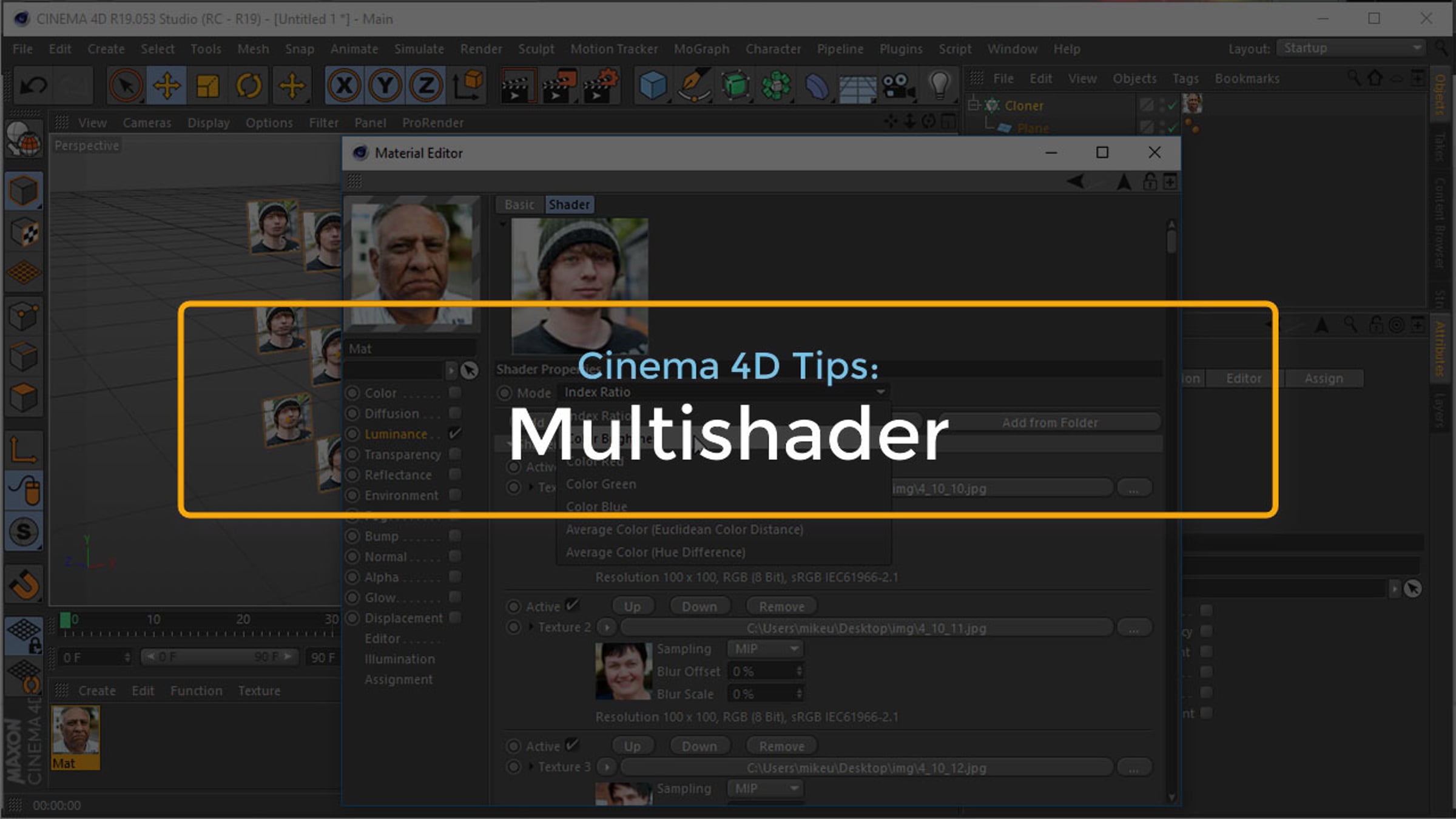Select the Rotate tool icon
The width and height of the screenshot is (1456, 819).
[248, 86]
